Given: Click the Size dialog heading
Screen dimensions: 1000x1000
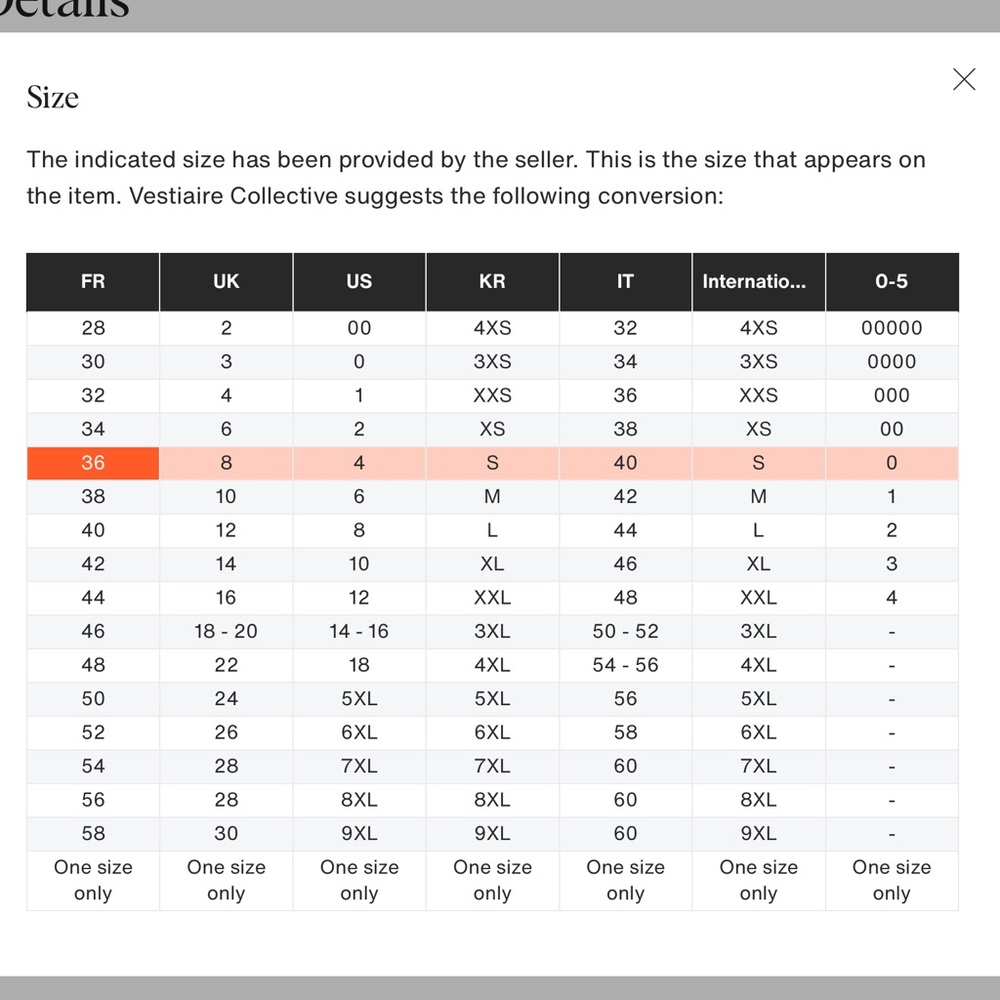Looking at the screenshot, I should [53, 98].
